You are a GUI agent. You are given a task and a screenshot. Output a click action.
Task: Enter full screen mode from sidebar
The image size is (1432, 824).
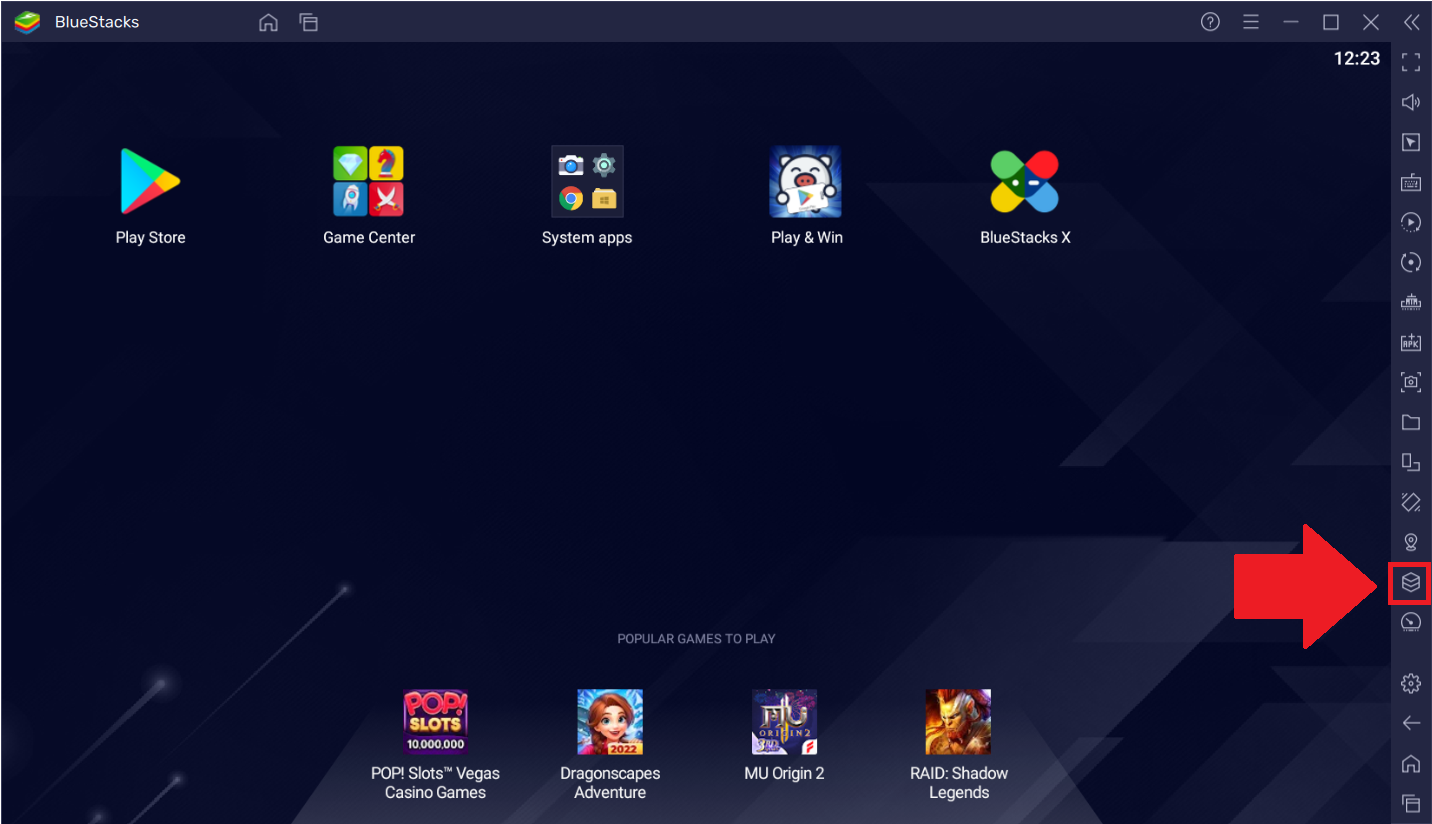click(x=1411, y=62)
